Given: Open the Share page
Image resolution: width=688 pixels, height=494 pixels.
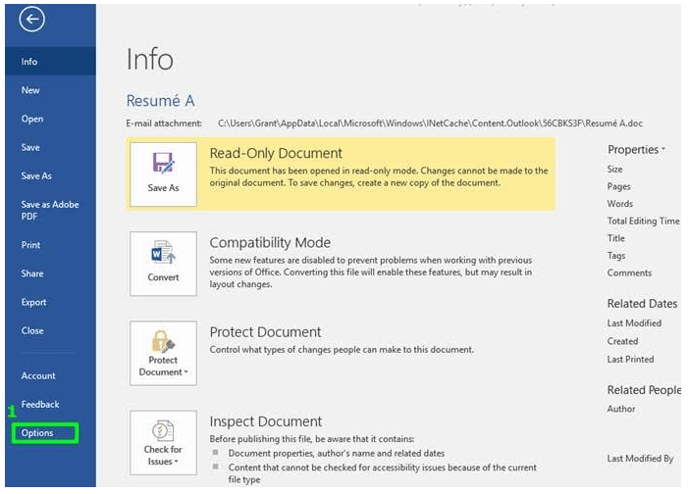Looking at the screenshot, I should pyautogui.click(x=32, y=273).
